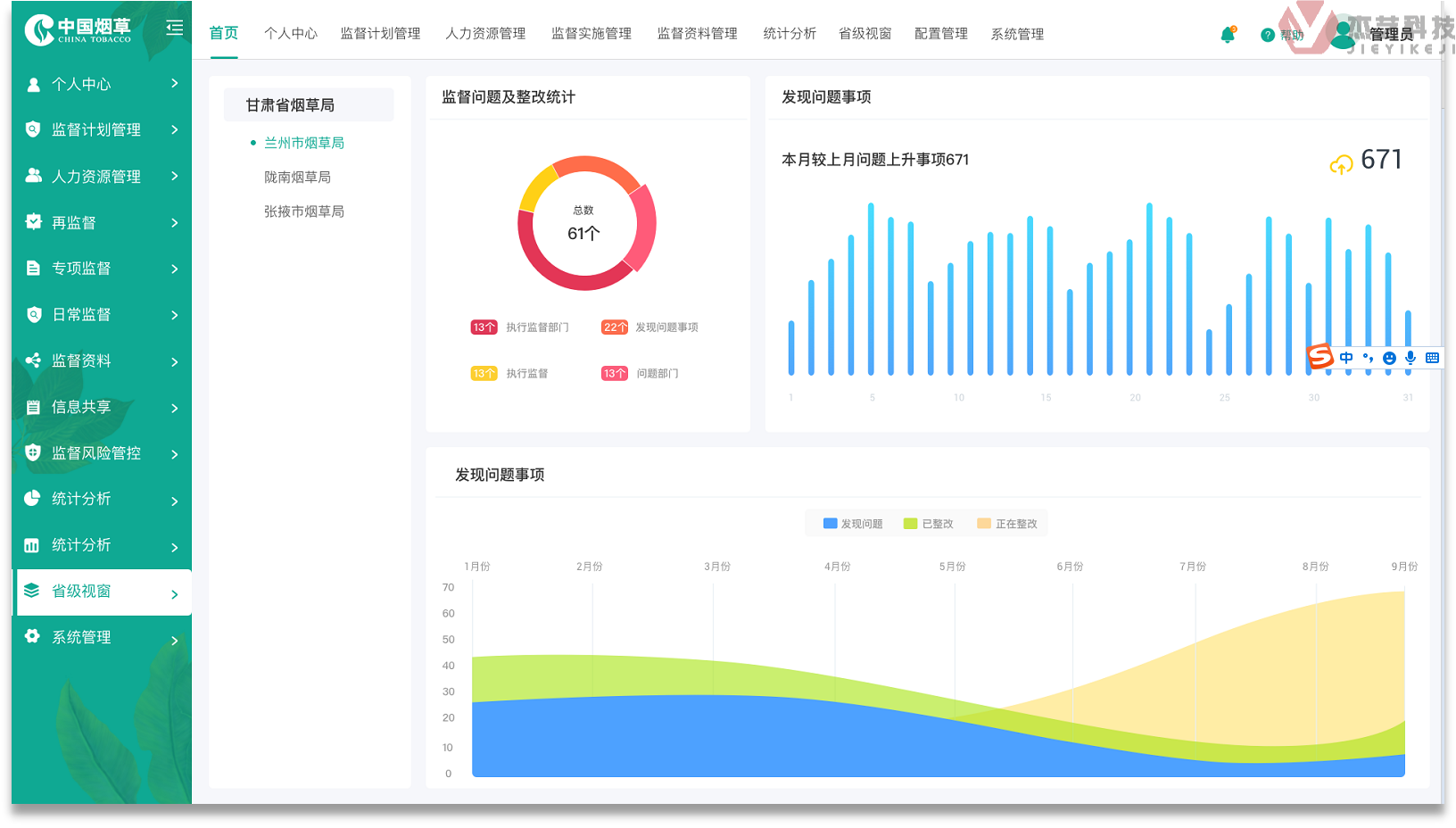
Task: Select 张掖市烟草局 in the bureau list
Action: point(303,211)
